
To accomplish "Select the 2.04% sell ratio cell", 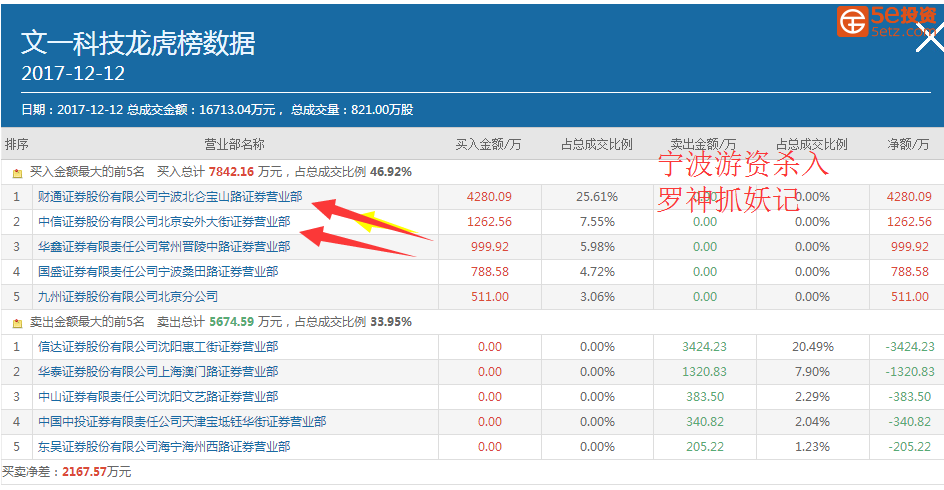I will pos(812,421).
